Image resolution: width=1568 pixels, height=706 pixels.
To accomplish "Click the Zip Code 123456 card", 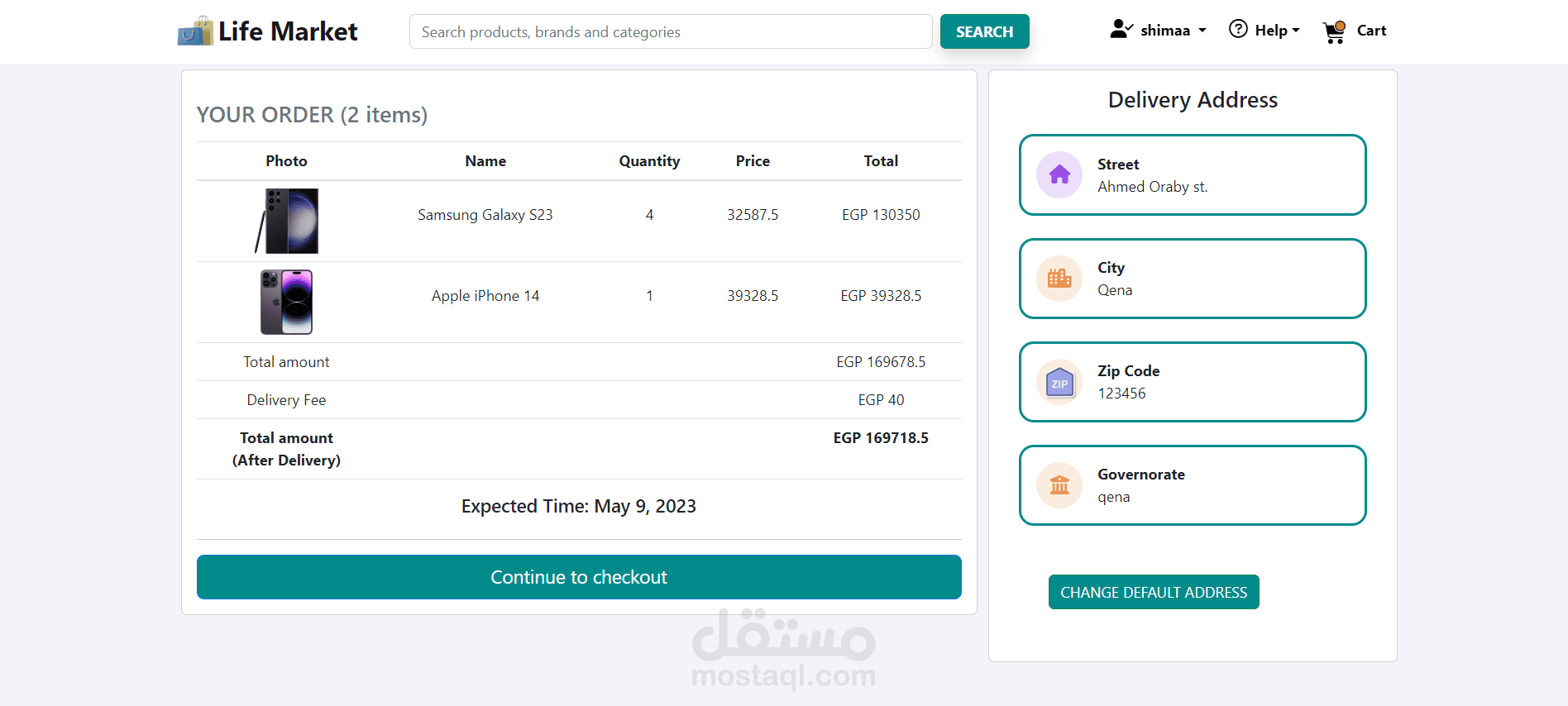I will pyautogui.click(x=1193, y=382).
